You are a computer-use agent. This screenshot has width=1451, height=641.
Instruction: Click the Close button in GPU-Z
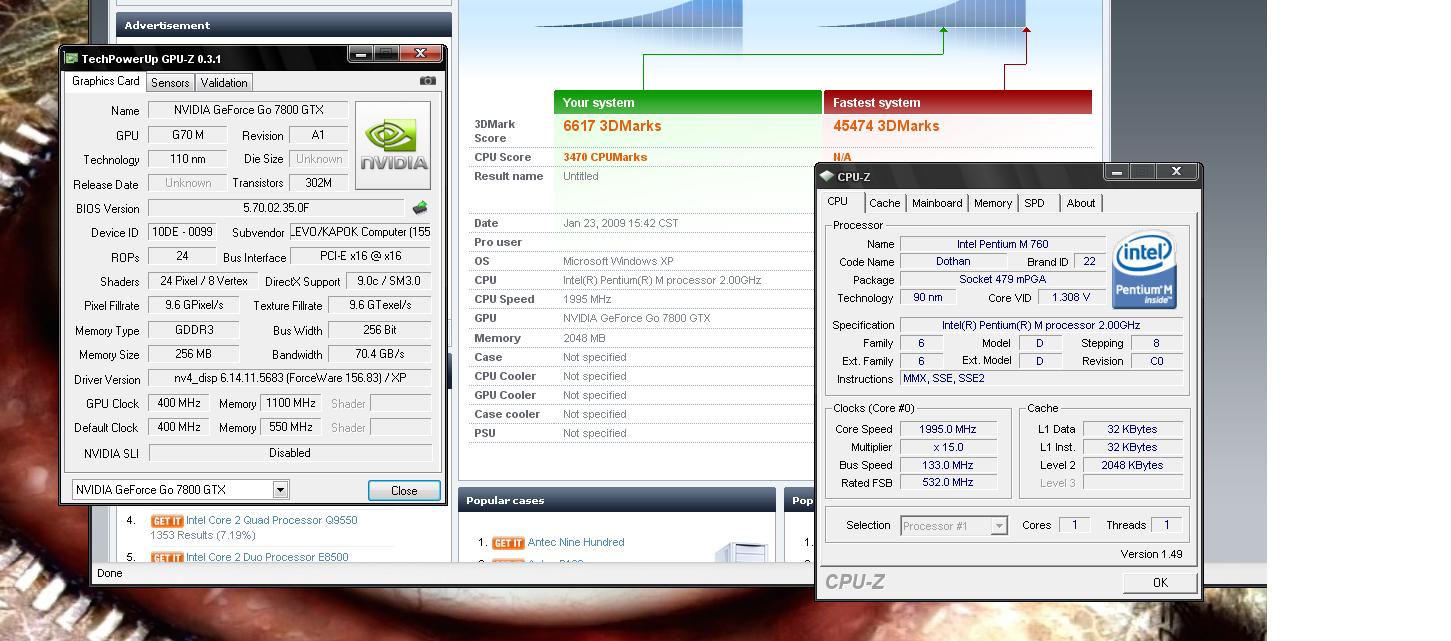point(404,490)
